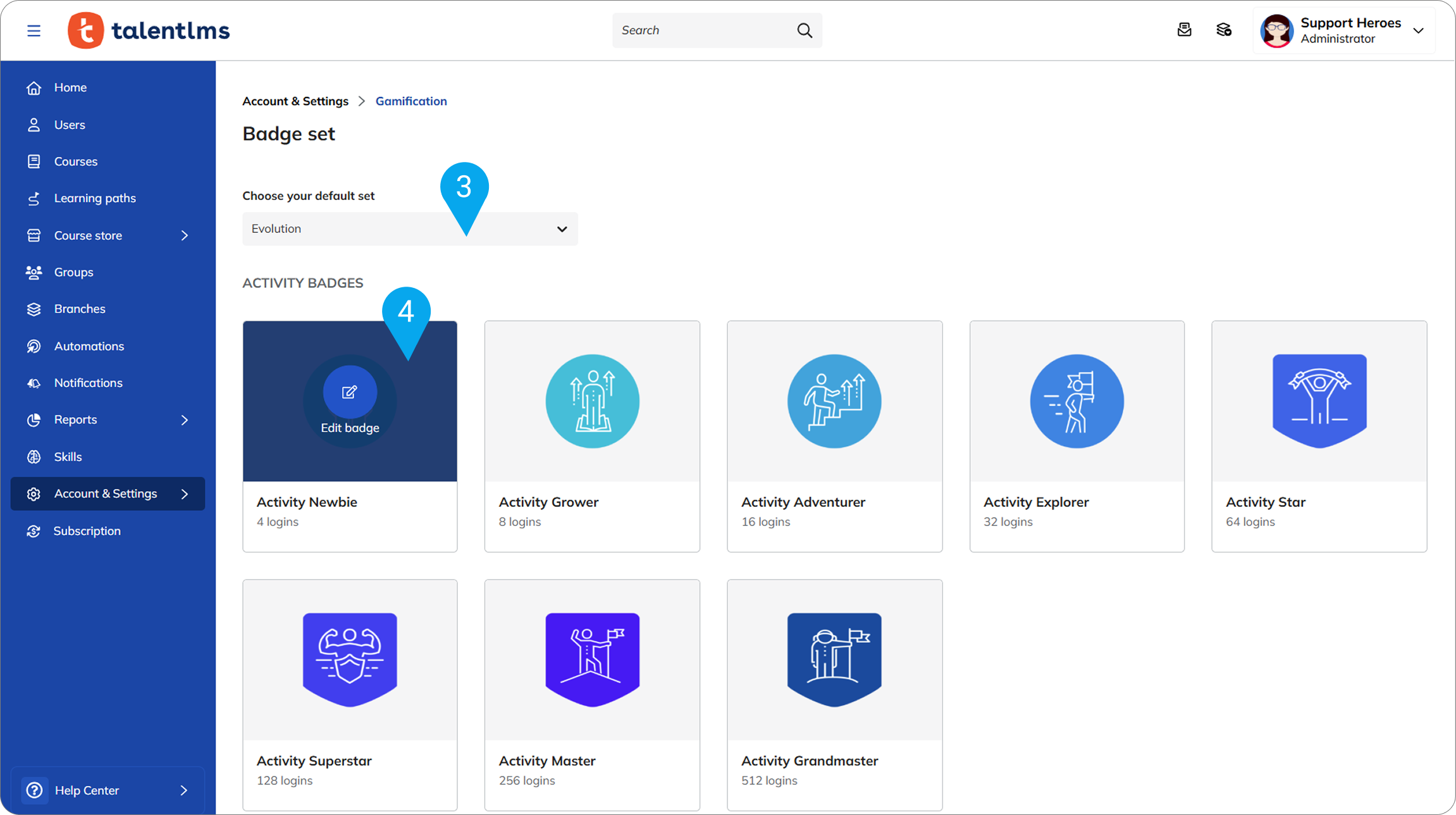Click the Edit badge pencil icon

pyautogui.click(x=349, y=392)
